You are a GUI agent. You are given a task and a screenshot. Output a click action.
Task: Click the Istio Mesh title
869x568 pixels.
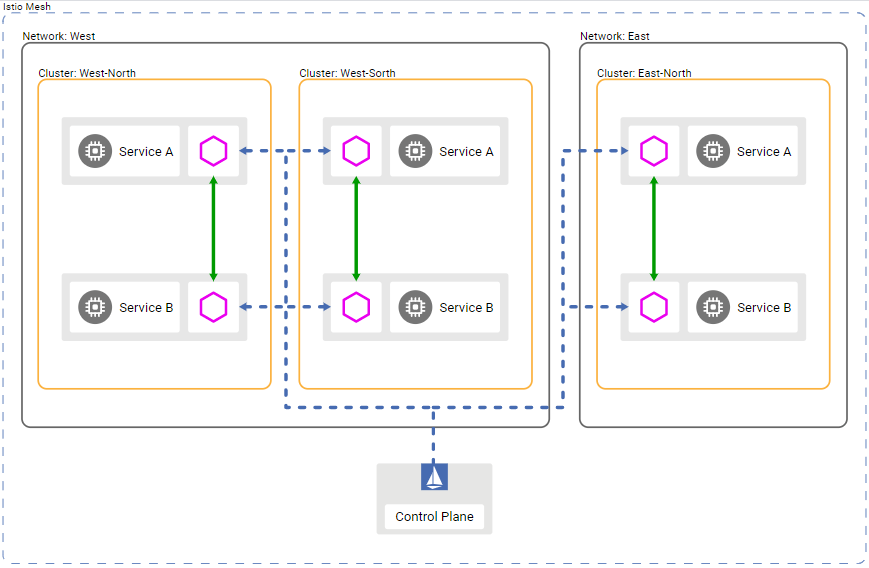(x=27, y=7)
